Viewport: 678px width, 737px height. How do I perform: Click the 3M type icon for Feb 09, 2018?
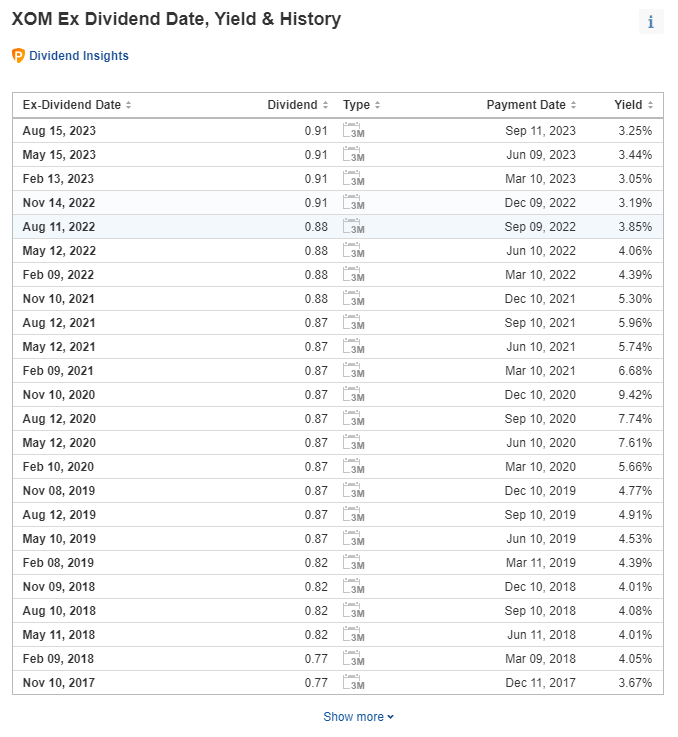354,658
